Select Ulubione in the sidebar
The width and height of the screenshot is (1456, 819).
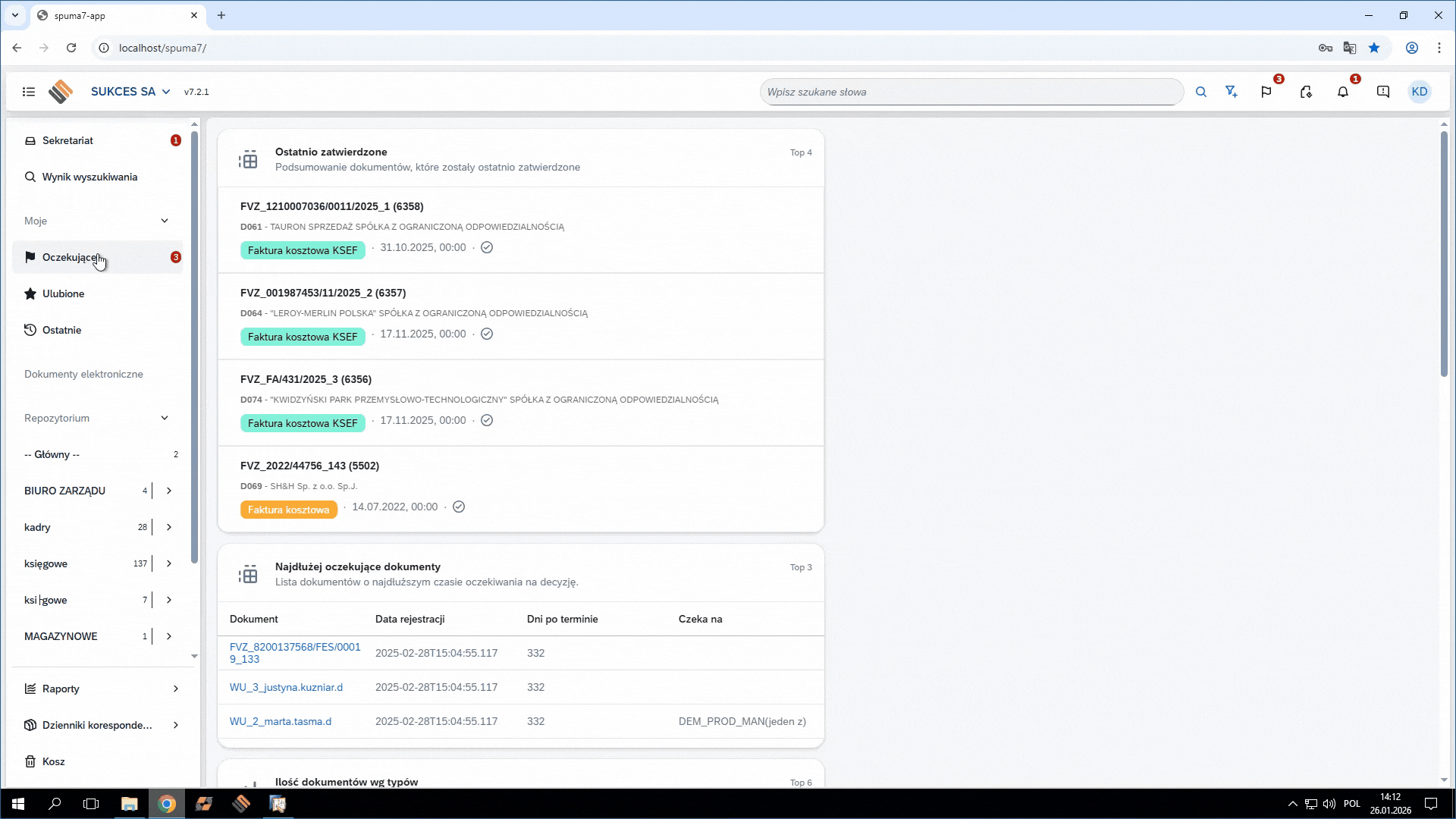click(x=63, y=293)
